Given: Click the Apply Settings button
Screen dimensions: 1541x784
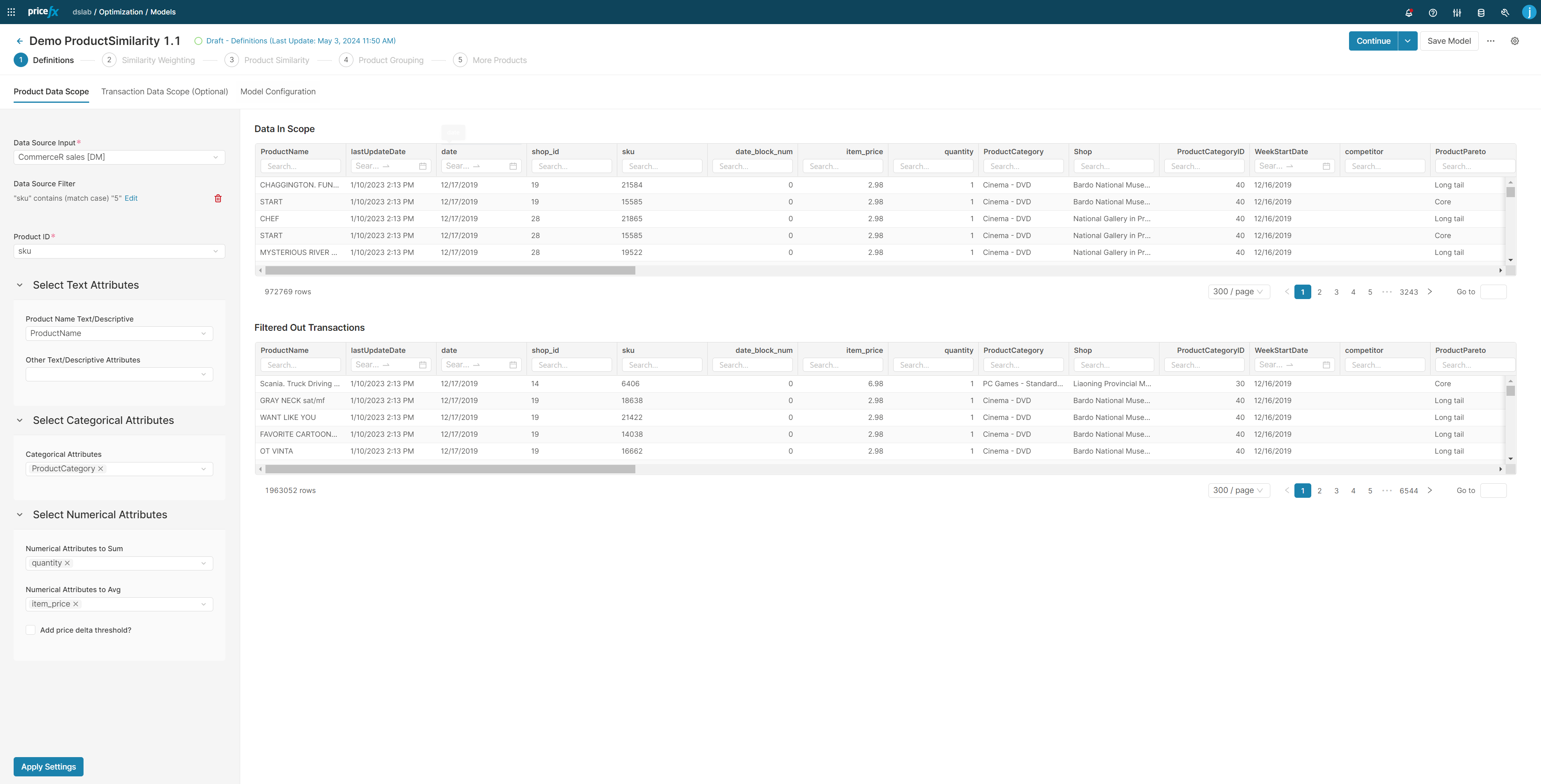Looking at the screenshot, I should coord(49,767).
